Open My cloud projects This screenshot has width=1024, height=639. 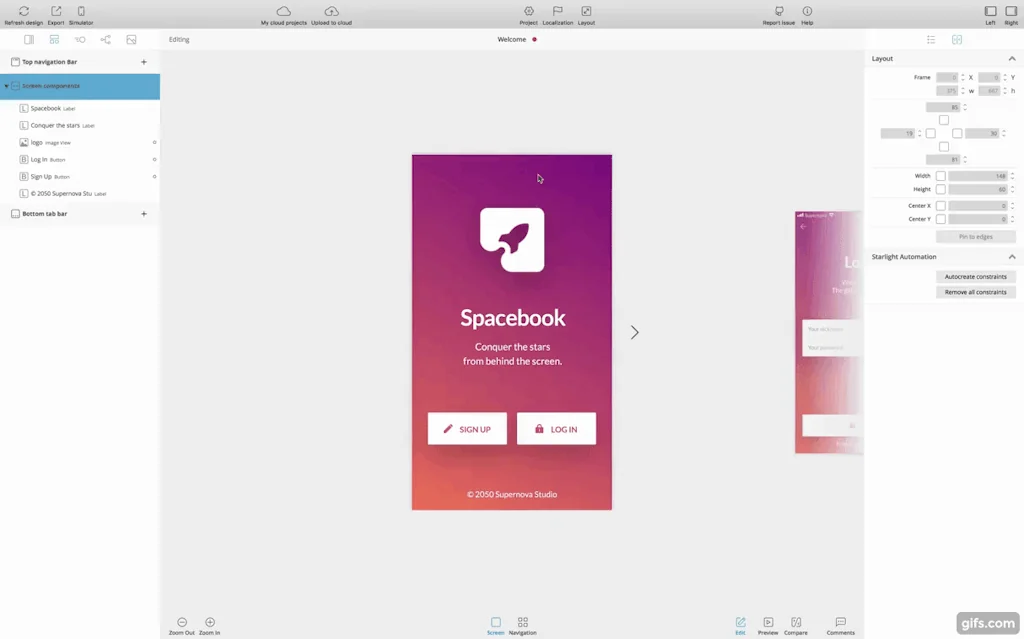(283, 11)
